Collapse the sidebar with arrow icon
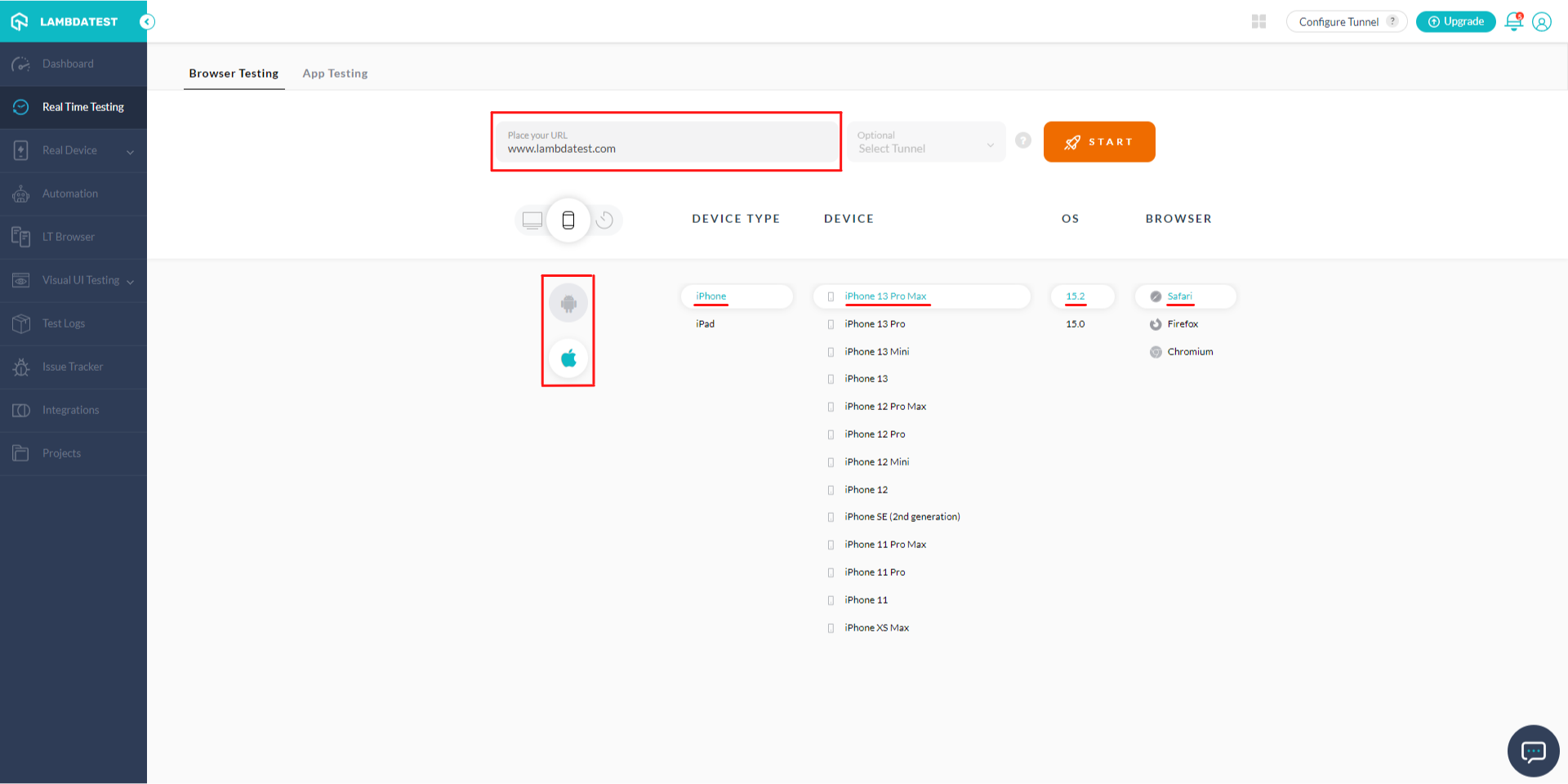1568x784 pixels. [x=147, y=22]
